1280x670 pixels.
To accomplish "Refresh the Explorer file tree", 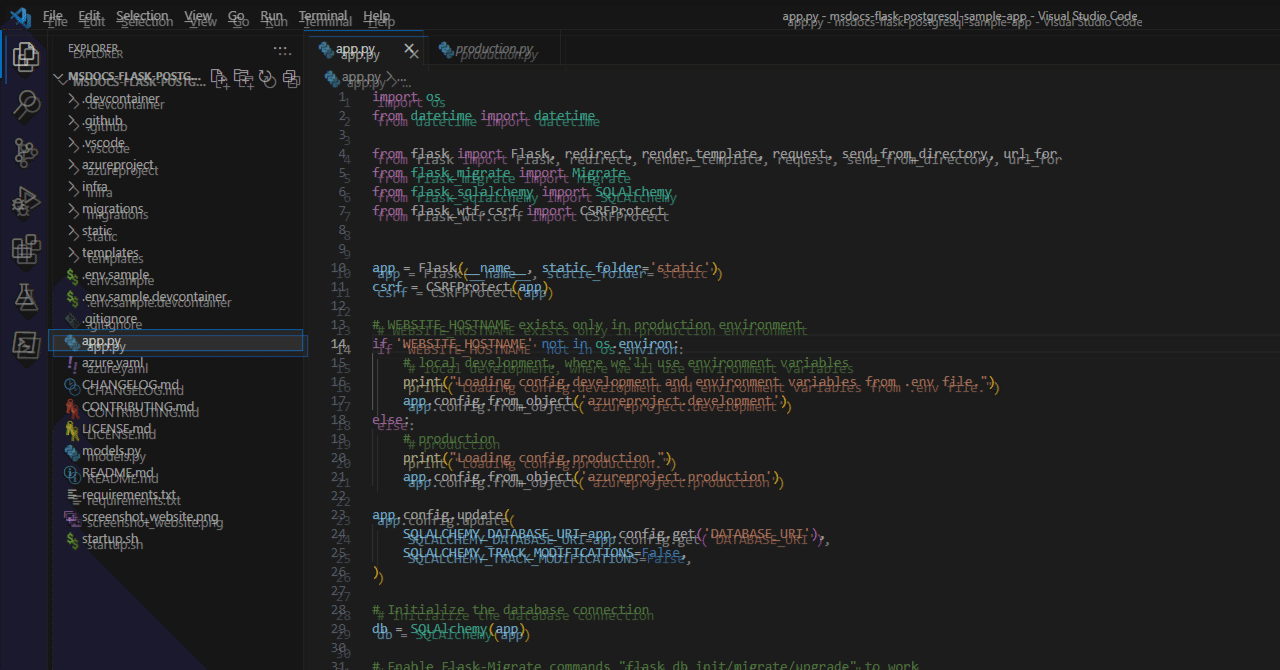I will click(267, 78).
